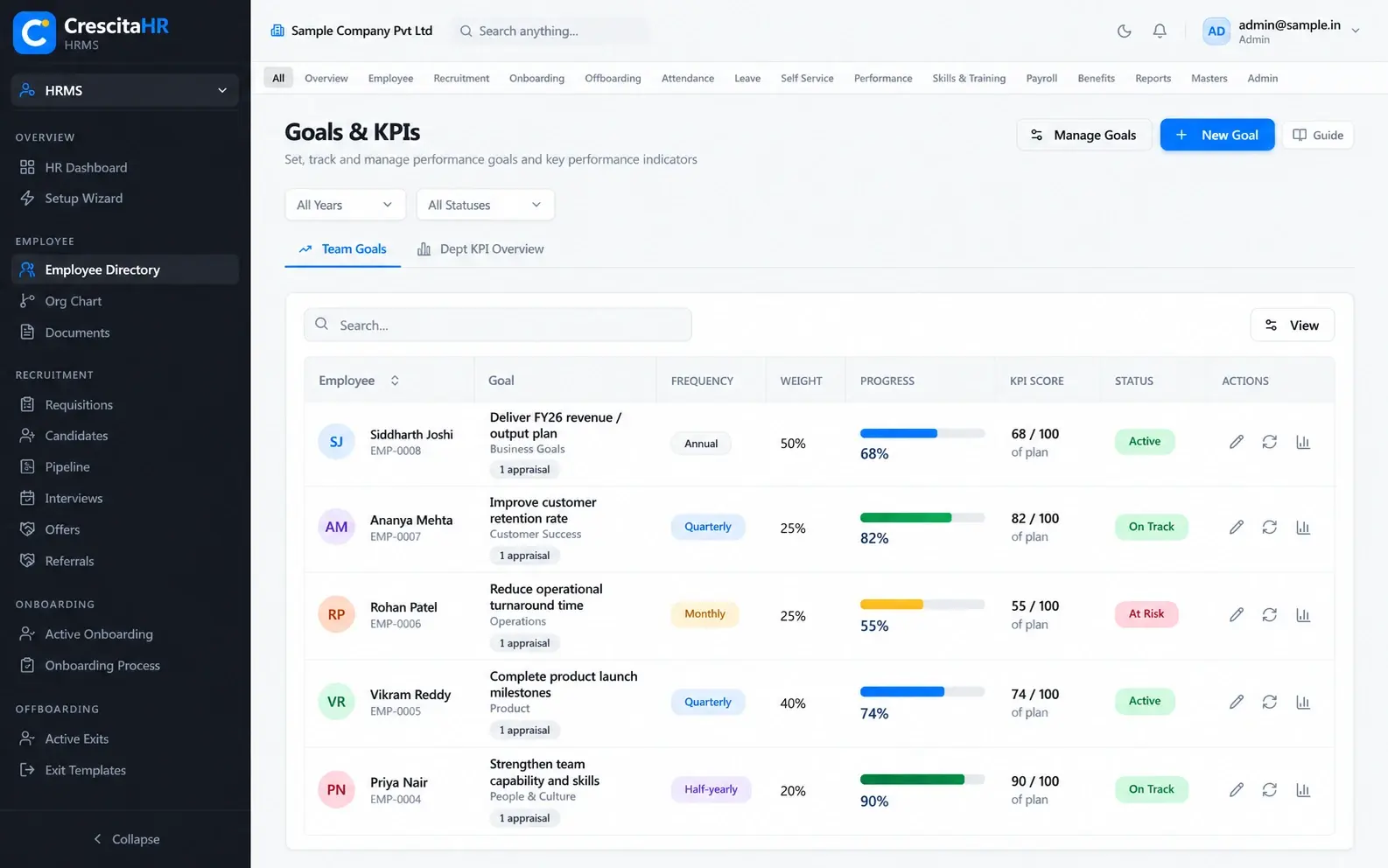Expand the HRMS module selector

(x=125, y=90)
